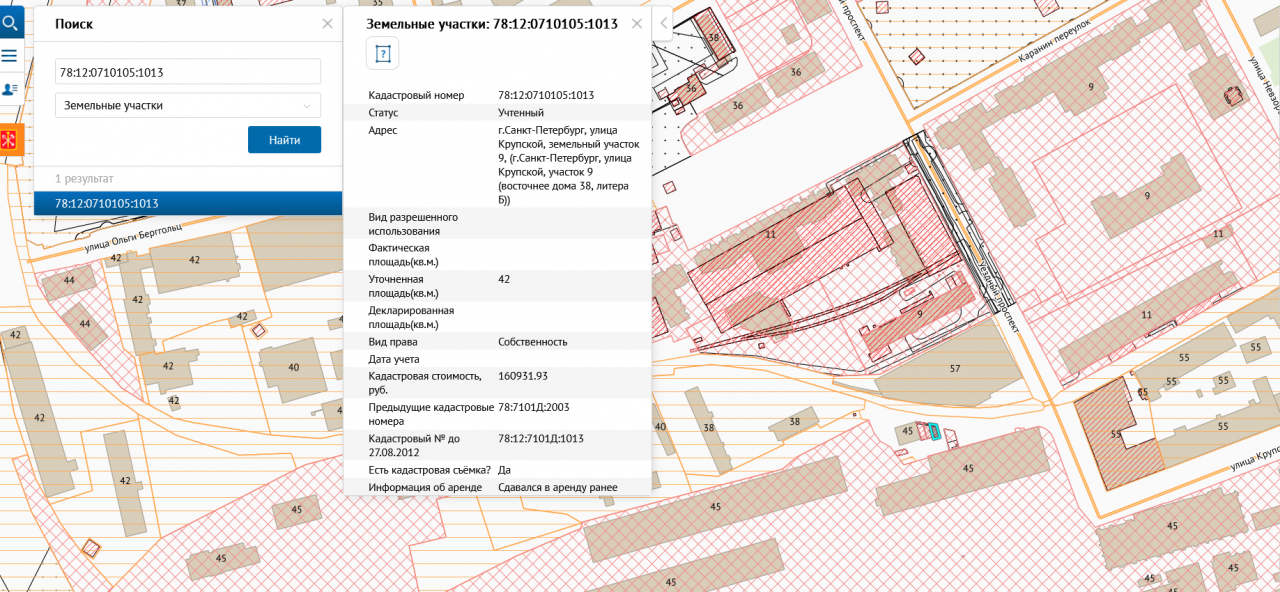The image size is (1280, 592).
Task: Open the Земельные участки type dropdown
Action: point(188,105)
